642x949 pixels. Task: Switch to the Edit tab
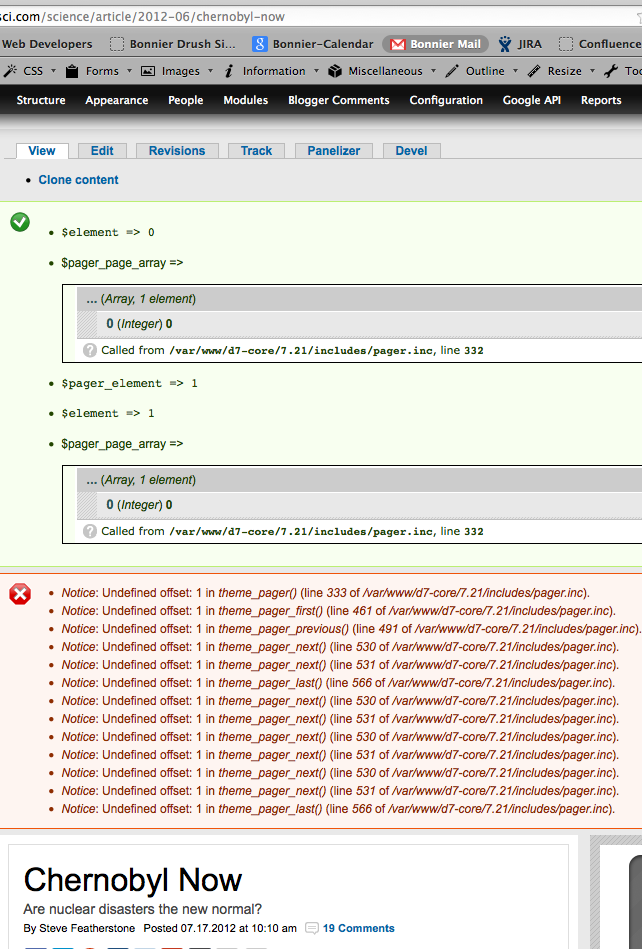[x=102, y=151]
